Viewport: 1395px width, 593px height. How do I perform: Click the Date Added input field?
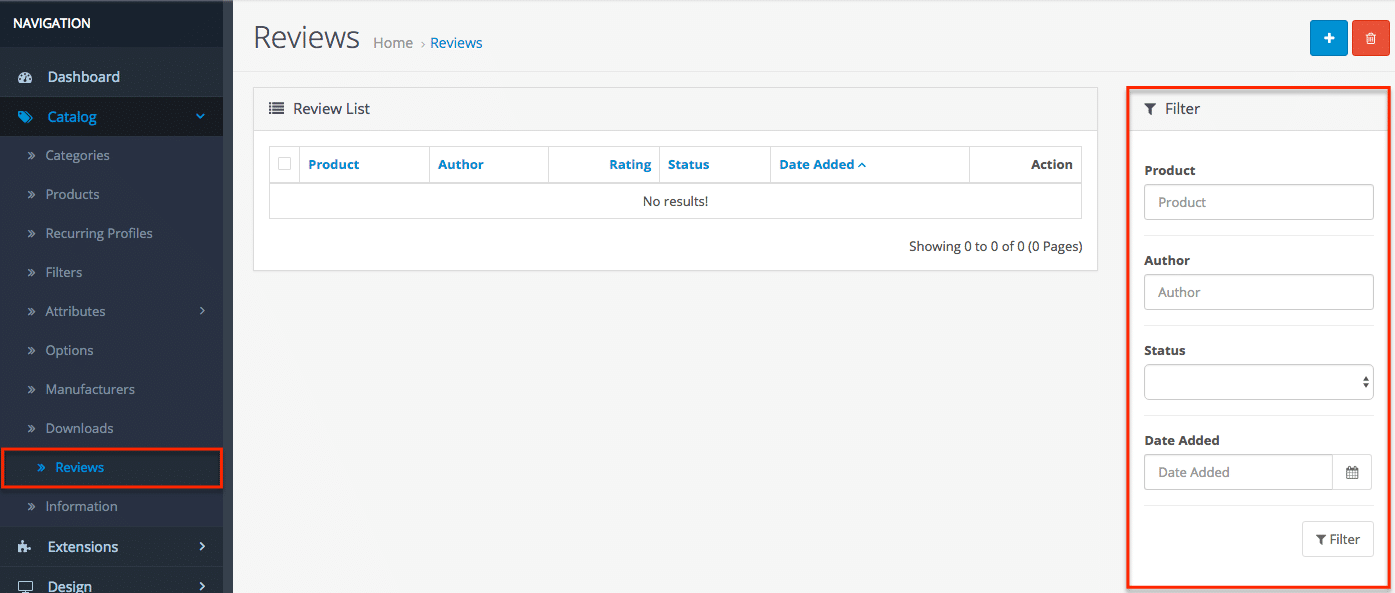(1238, 472)
